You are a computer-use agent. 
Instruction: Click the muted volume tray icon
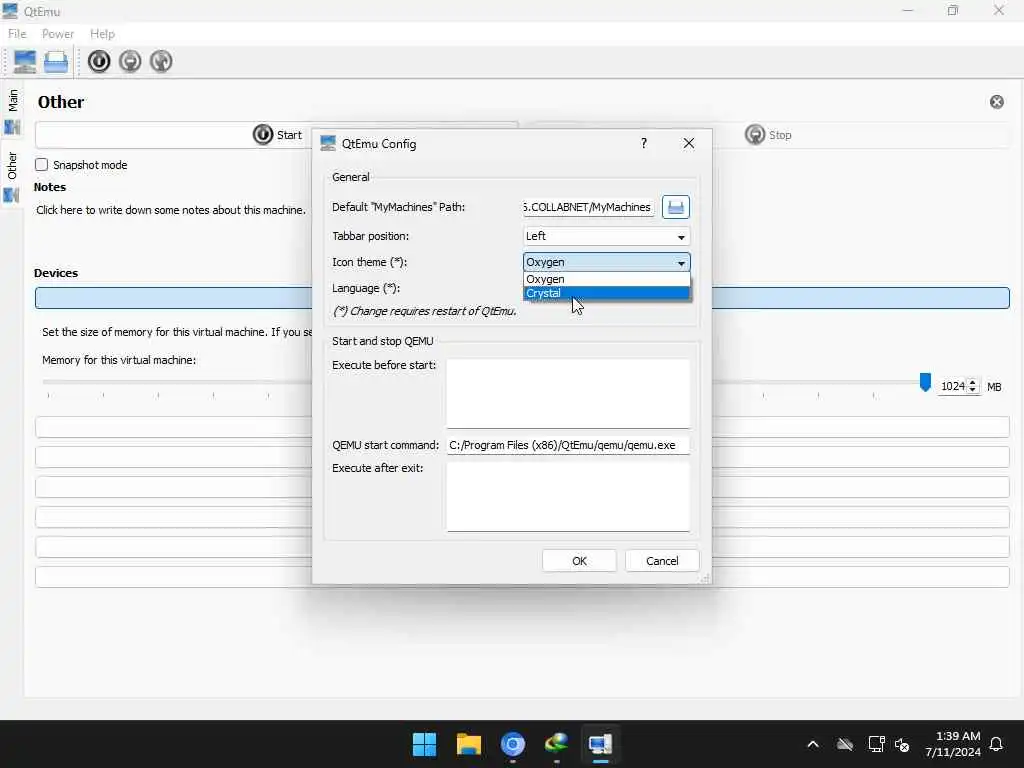tap(903, 744)
